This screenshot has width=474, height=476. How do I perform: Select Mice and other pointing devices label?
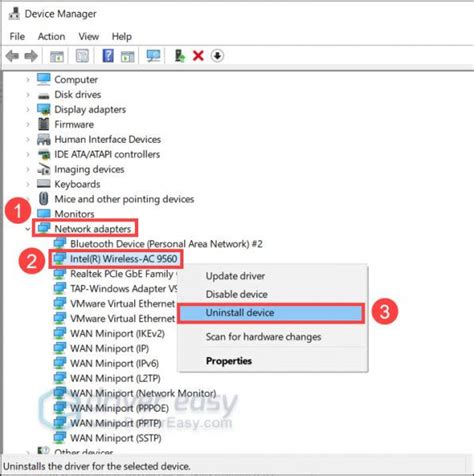(x=124, y=199)
